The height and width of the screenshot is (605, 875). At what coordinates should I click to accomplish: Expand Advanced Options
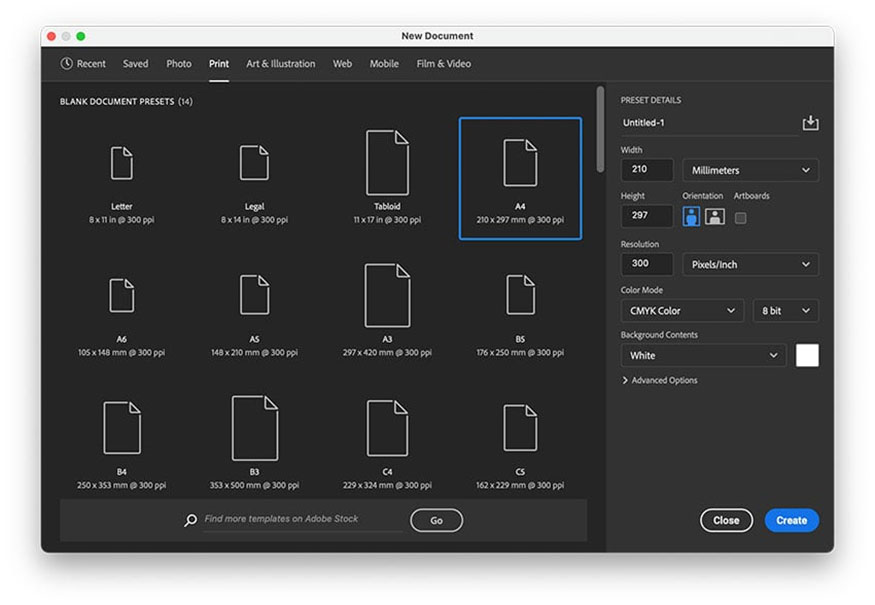[x=660, y=380]
